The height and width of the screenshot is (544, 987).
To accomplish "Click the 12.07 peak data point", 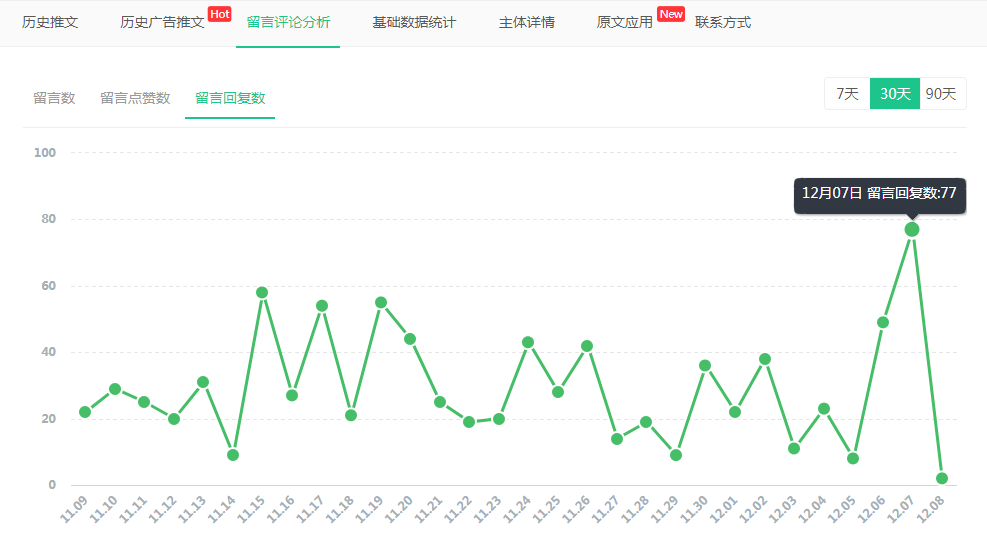I will coord(912,230).
